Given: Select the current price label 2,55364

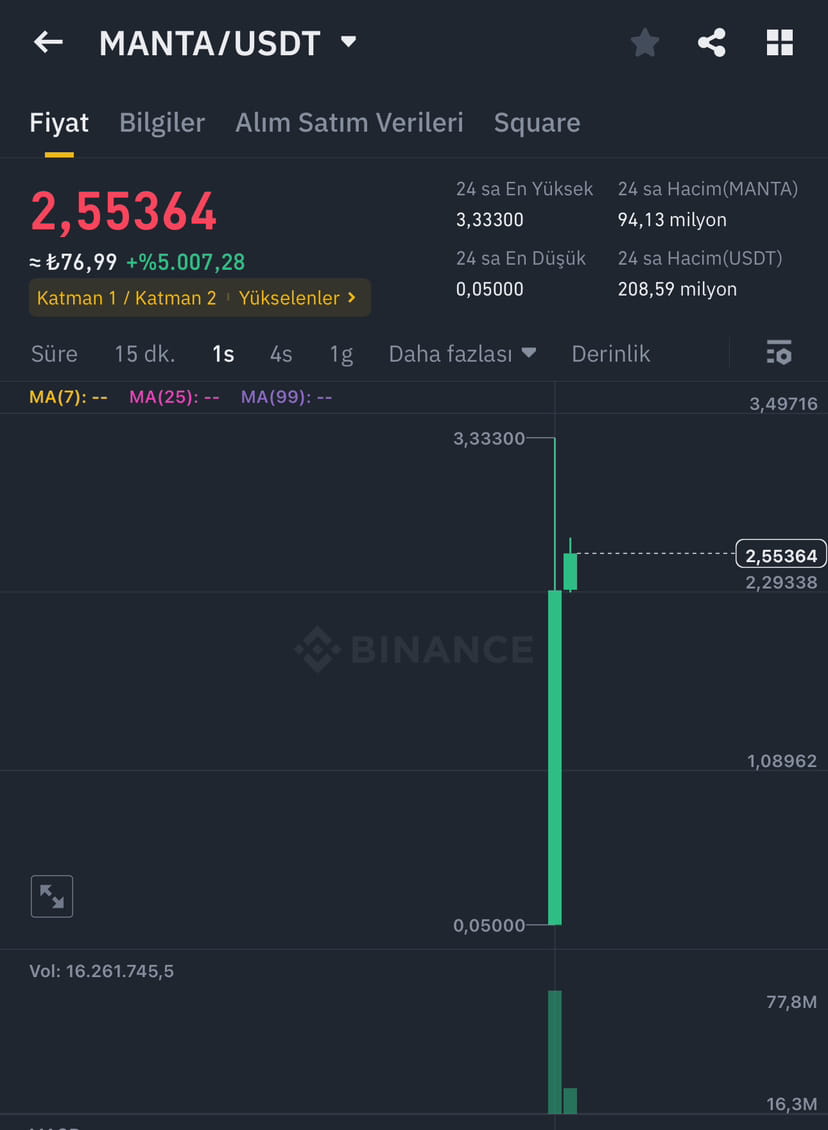Looking at the screenshot, I should click(780, 553).
